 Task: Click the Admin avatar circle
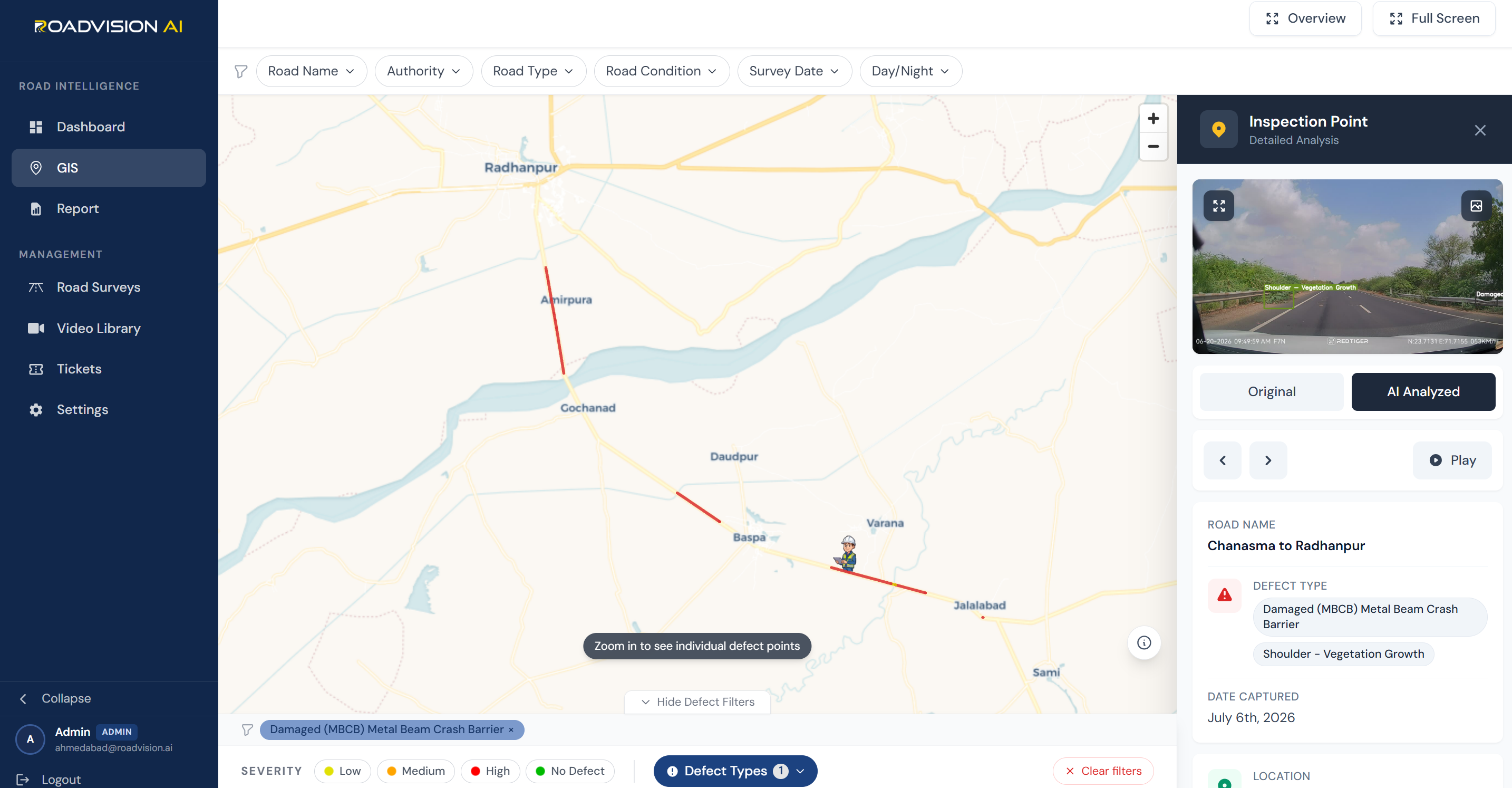coord(31,739)
